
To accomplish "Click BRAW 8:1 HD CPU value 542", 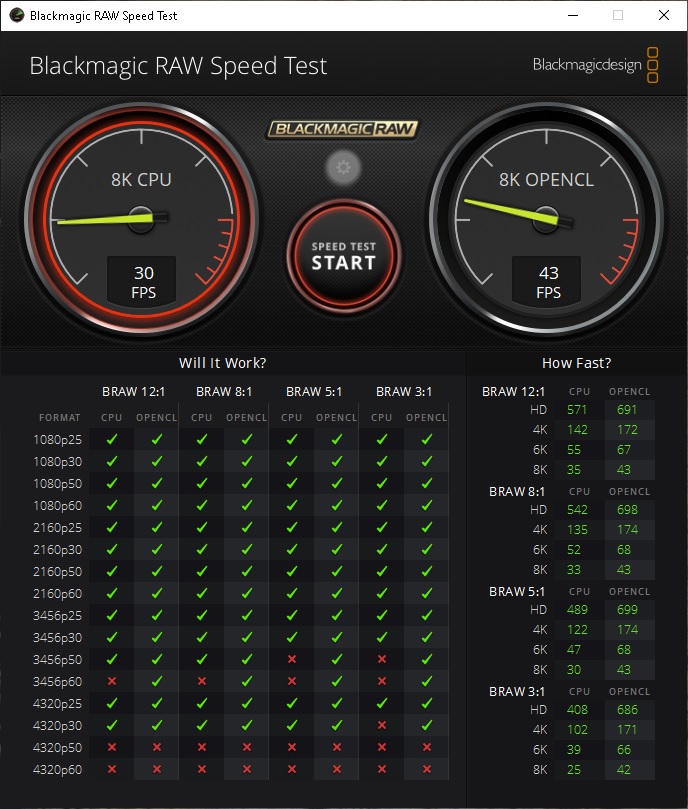I will pyautogui.click(x=577, y=510).
